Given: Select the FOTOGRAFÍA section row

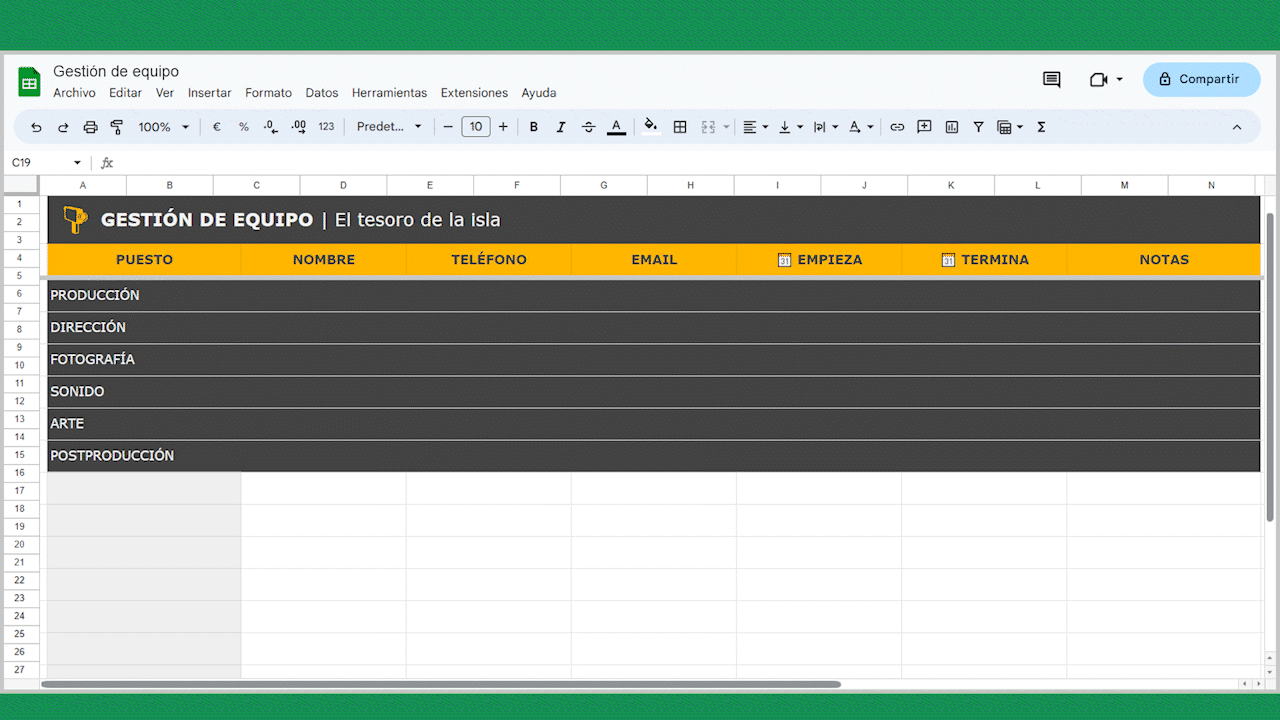Looking at the screenshot, I should [653, 359].
